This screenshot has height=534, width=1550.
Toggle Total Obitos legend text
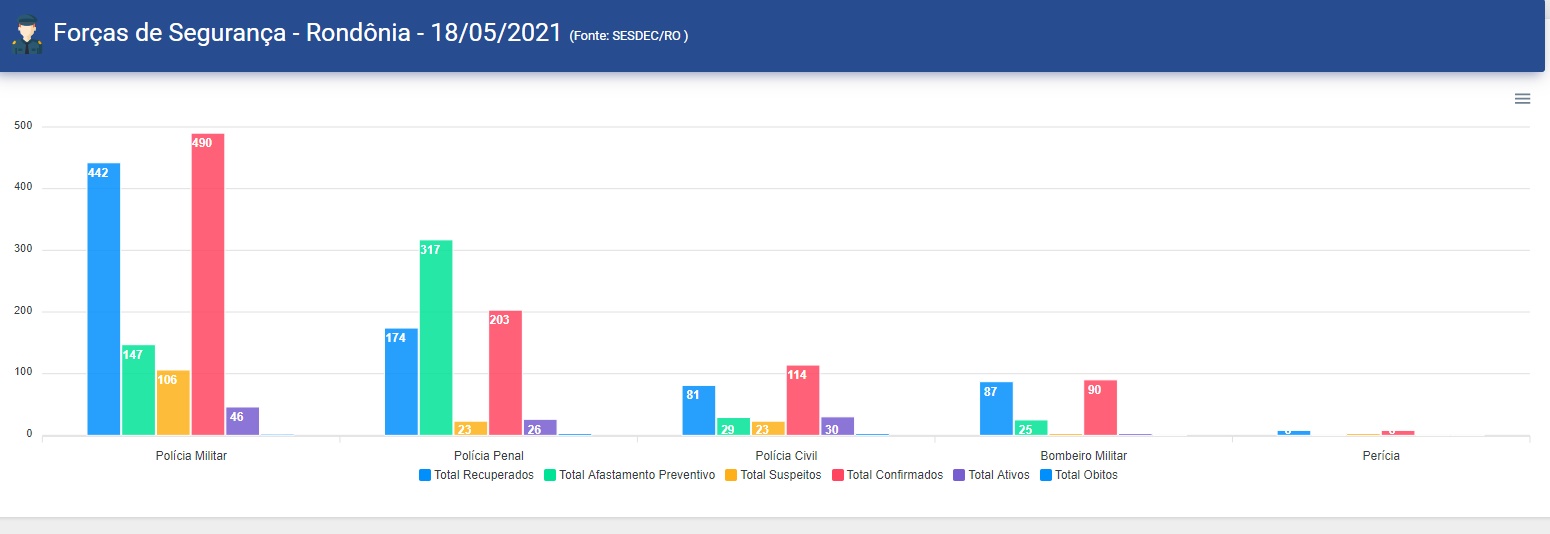pyautogui.click(x=1086, y=476)
